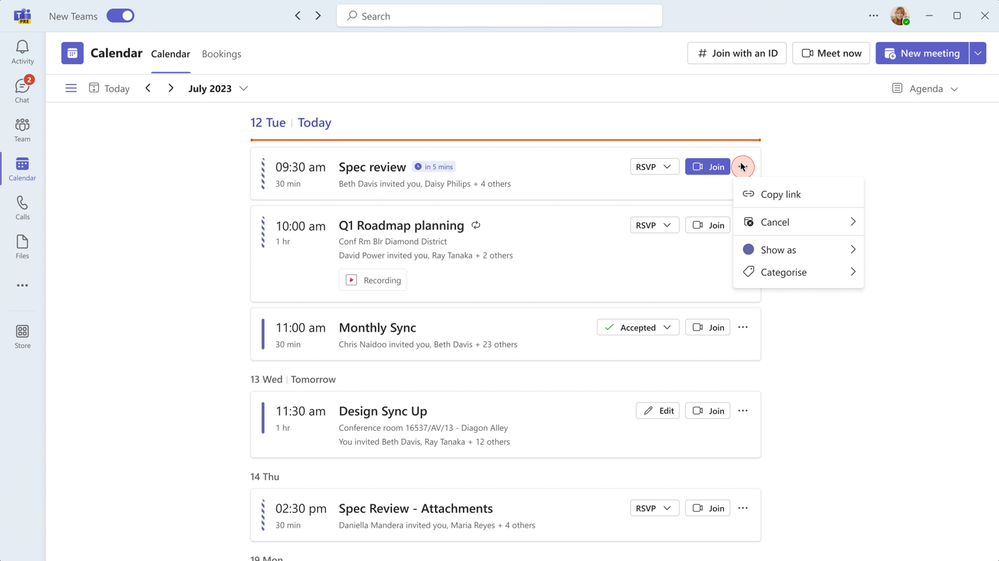Select Copy link in context menu
999x561 pixels.
(780, 194)
